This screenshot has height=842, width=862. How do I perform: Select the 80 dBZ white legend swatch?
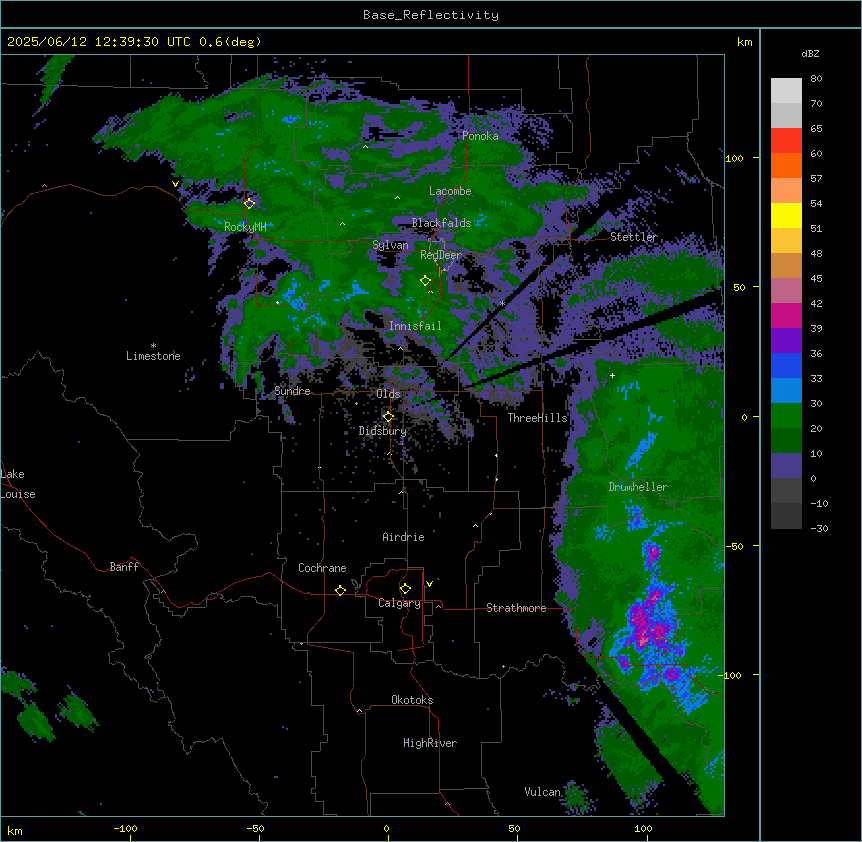(x=786, y=91)
